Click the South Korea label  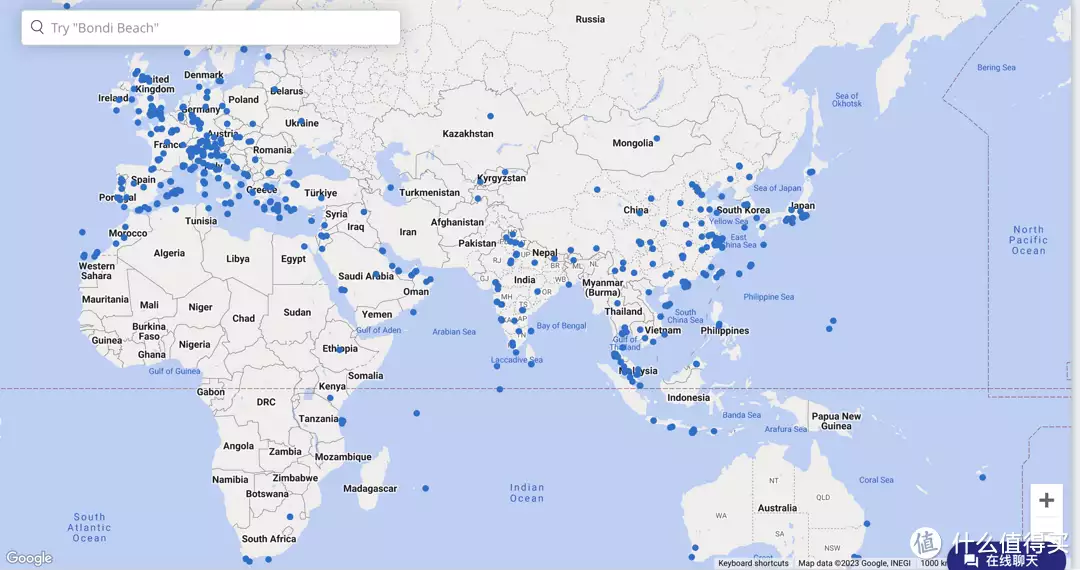coord(743,210)
